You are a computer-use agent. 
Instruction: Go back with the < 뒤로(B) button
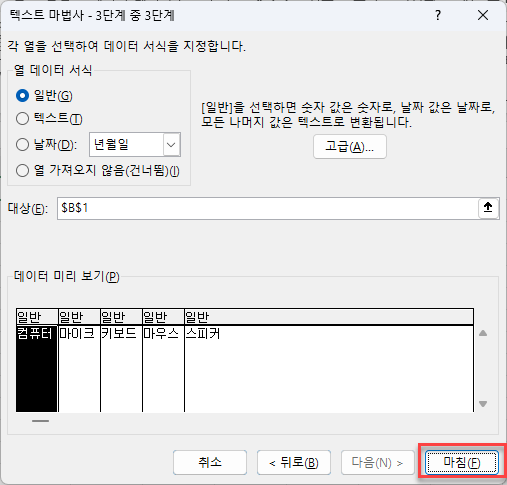point(294,462)
